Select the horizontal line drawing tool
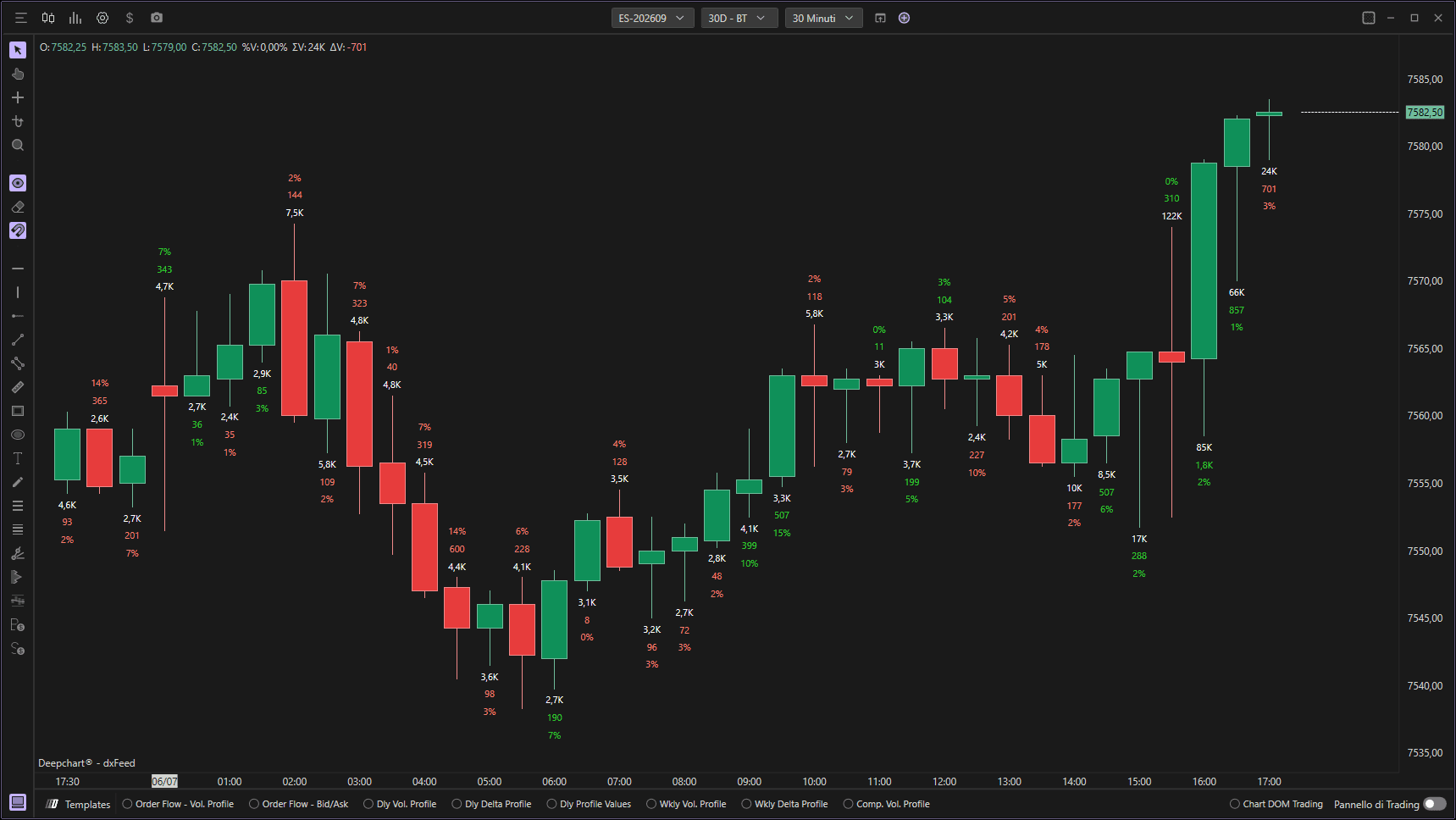Viewport: 1456px width, 820px height. coord(18,269)
